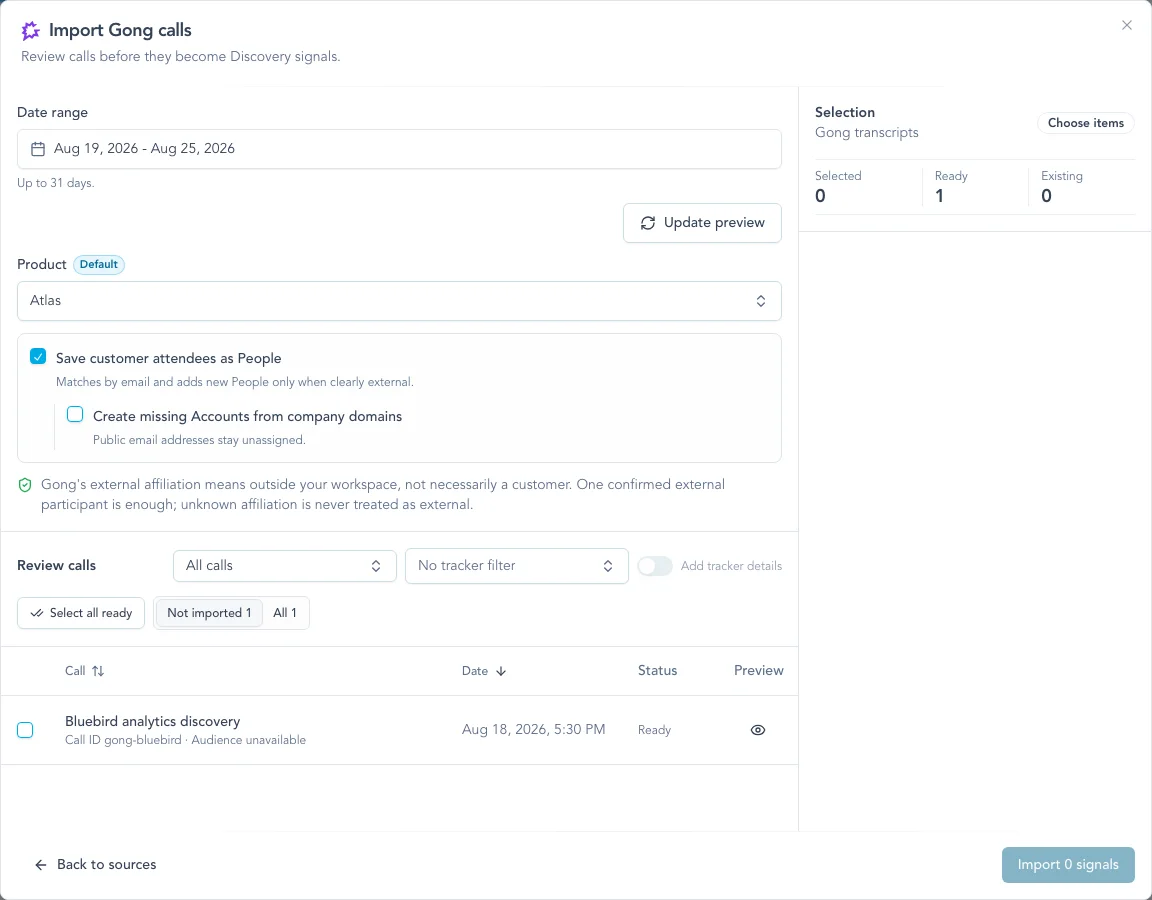Image resolution: width=1152 pixels, height=900 pixels.
Task: Click the purple Gong logo icon
Action: (30, 30)
